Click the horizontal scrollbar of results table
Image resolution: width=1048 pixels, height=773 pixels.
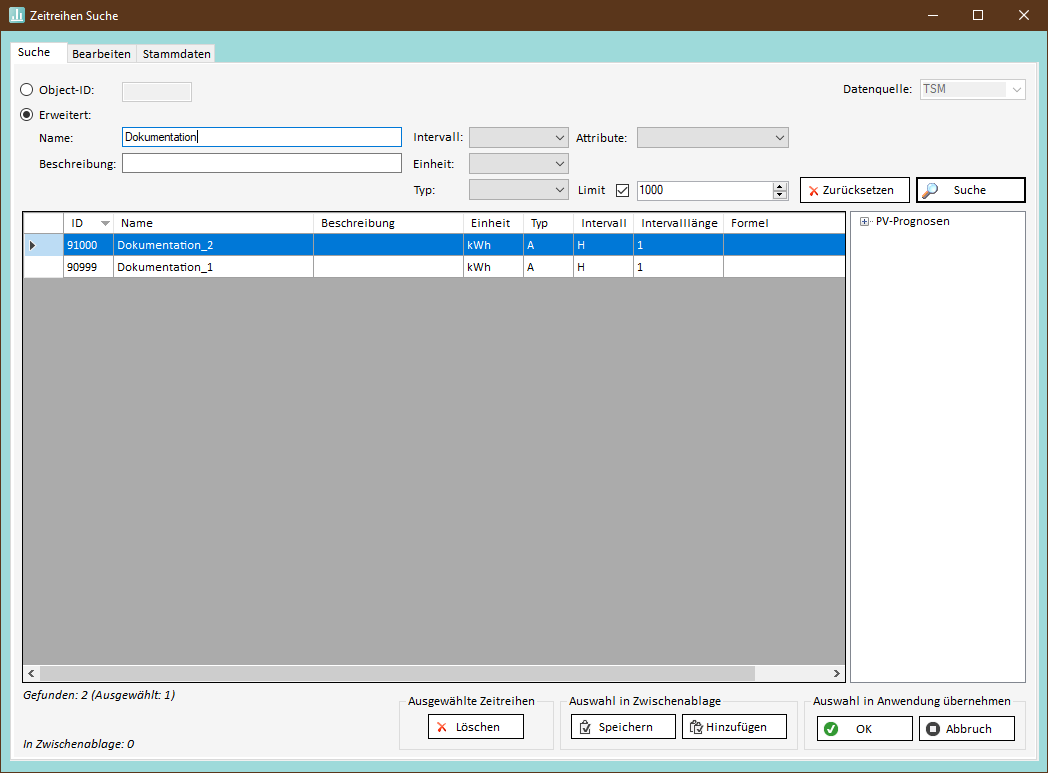point(400,674)
